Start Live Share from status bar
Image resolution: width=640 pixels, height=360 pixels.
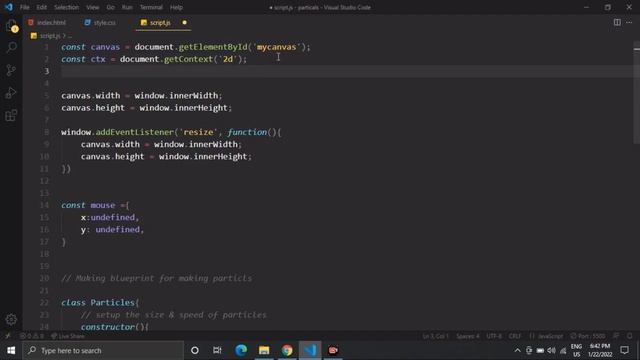68,336
